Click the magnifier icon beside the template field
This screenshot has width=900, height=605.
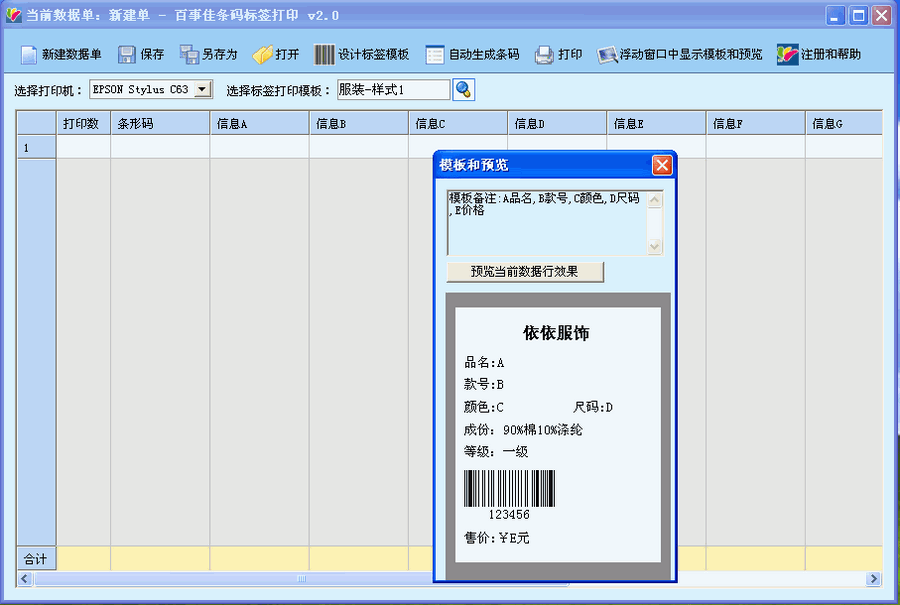(462, 89)
